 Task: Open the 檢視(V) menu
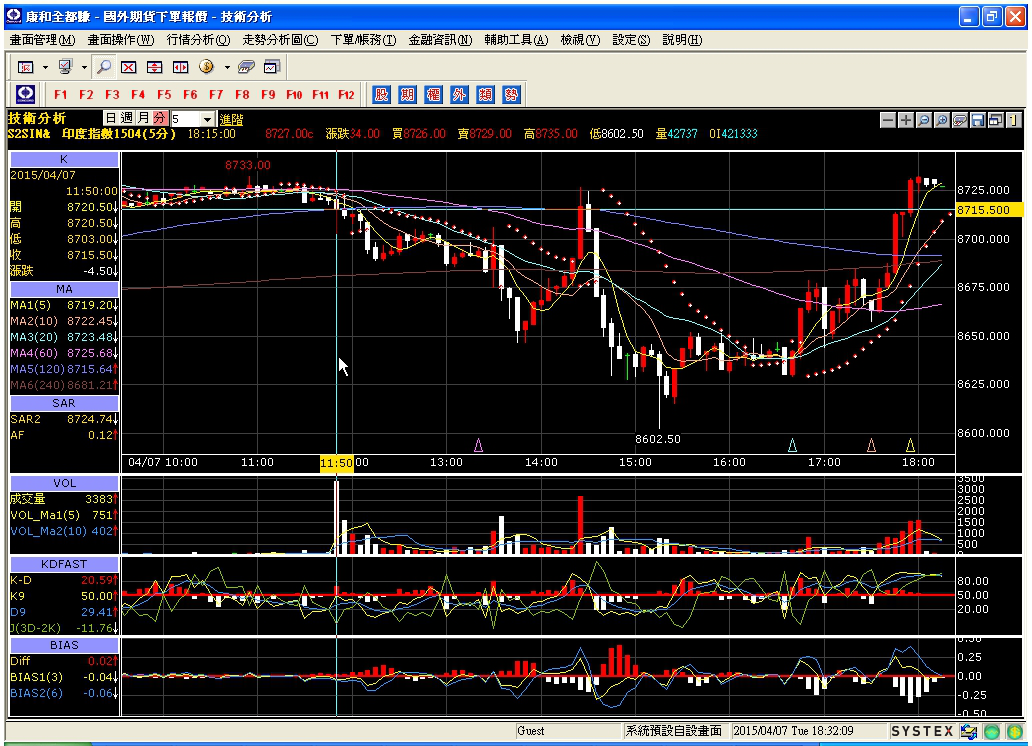(580, 40)
